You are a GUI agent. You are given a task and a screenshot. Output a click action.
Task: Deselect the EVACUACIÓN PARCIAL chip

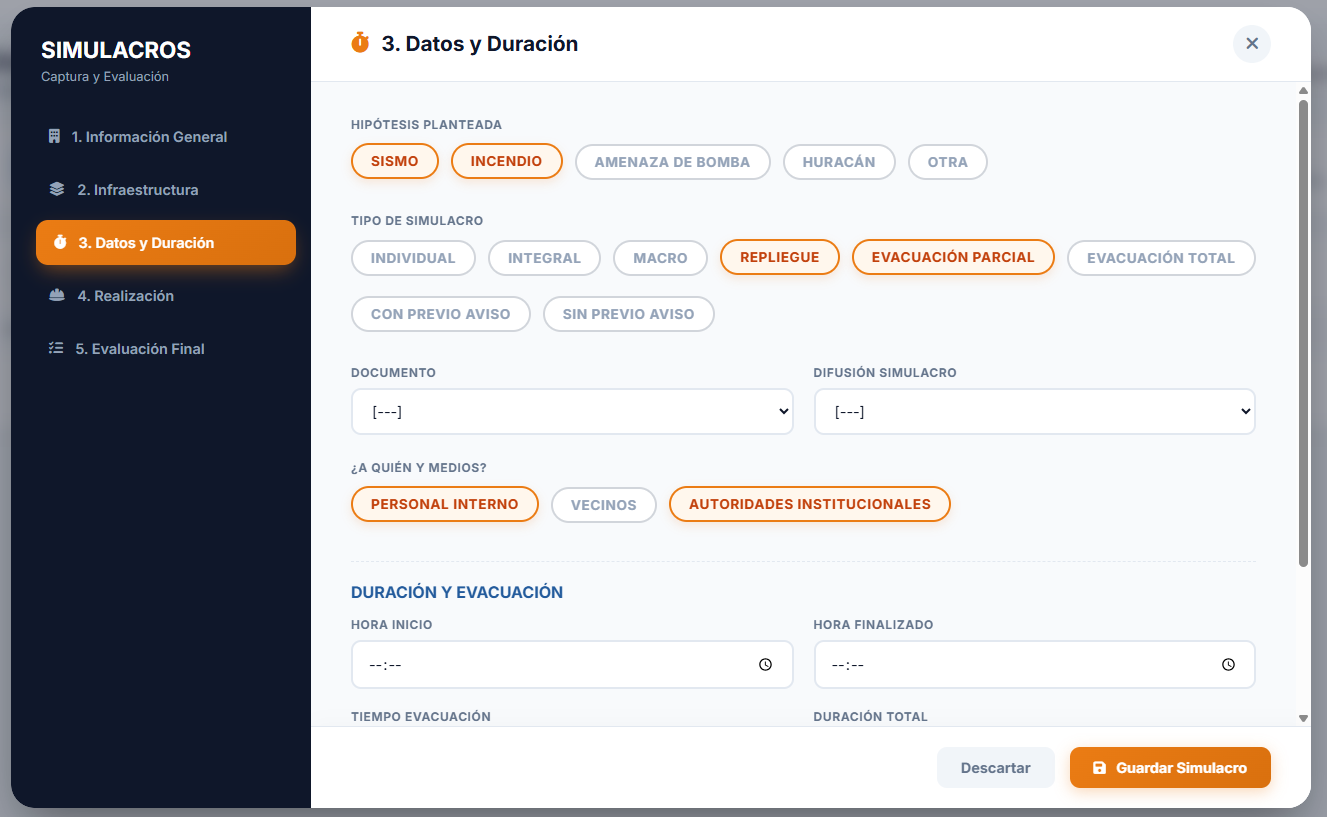point(953,257)
